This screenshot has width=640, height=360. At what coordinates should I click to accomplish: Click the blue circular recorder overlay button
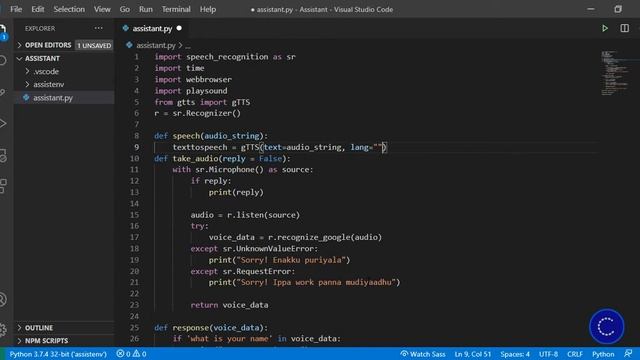(x=607, y=327)
